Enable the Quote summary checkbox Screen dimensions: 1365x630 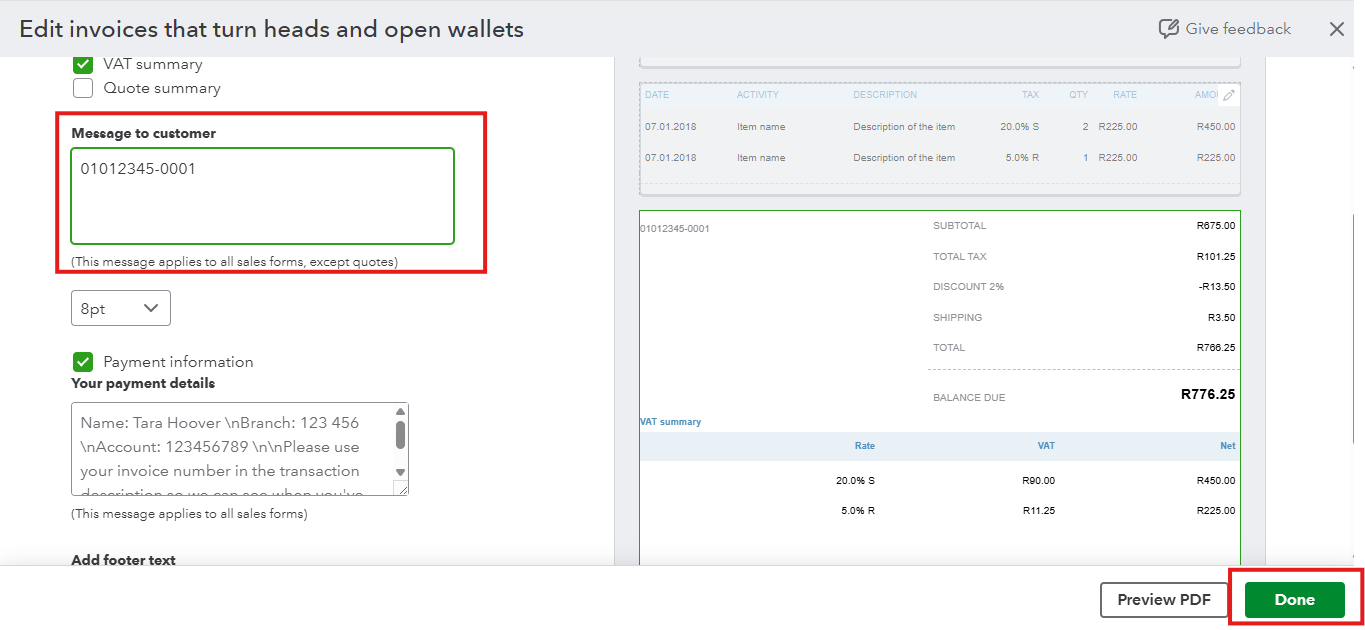[x=83, y=88]
